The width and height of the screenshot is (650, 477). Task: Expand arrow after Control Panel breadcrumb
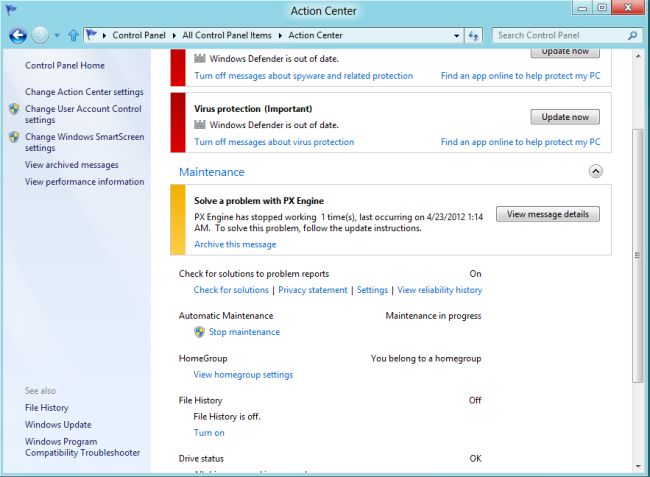pos(174,36)
